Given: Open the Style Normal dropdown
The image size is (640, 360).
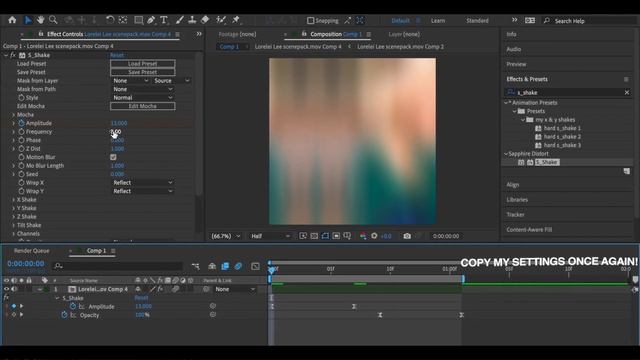Looking at the screenshot, I should 142,98.
